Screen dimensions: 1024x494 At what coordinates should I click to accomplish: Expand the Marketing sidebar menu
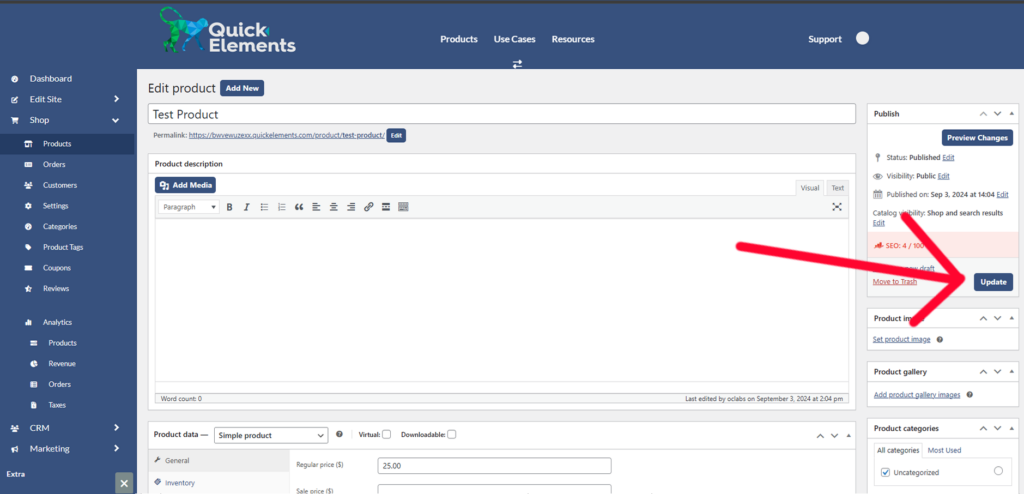click(116, 449)
